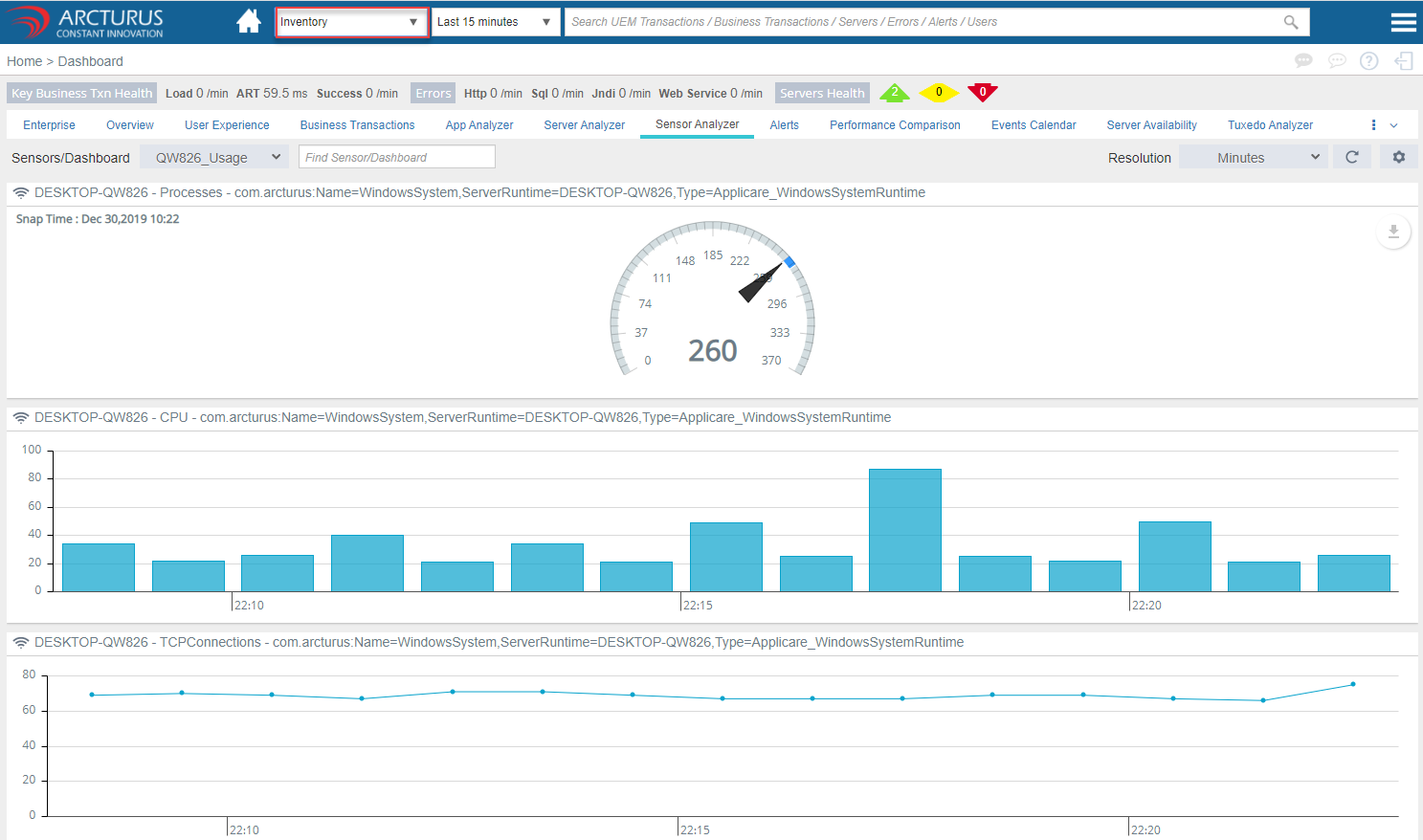Open the QW826_Usage dashboard selector
This screenshot has height=840, width=1423.
point(214,158)
